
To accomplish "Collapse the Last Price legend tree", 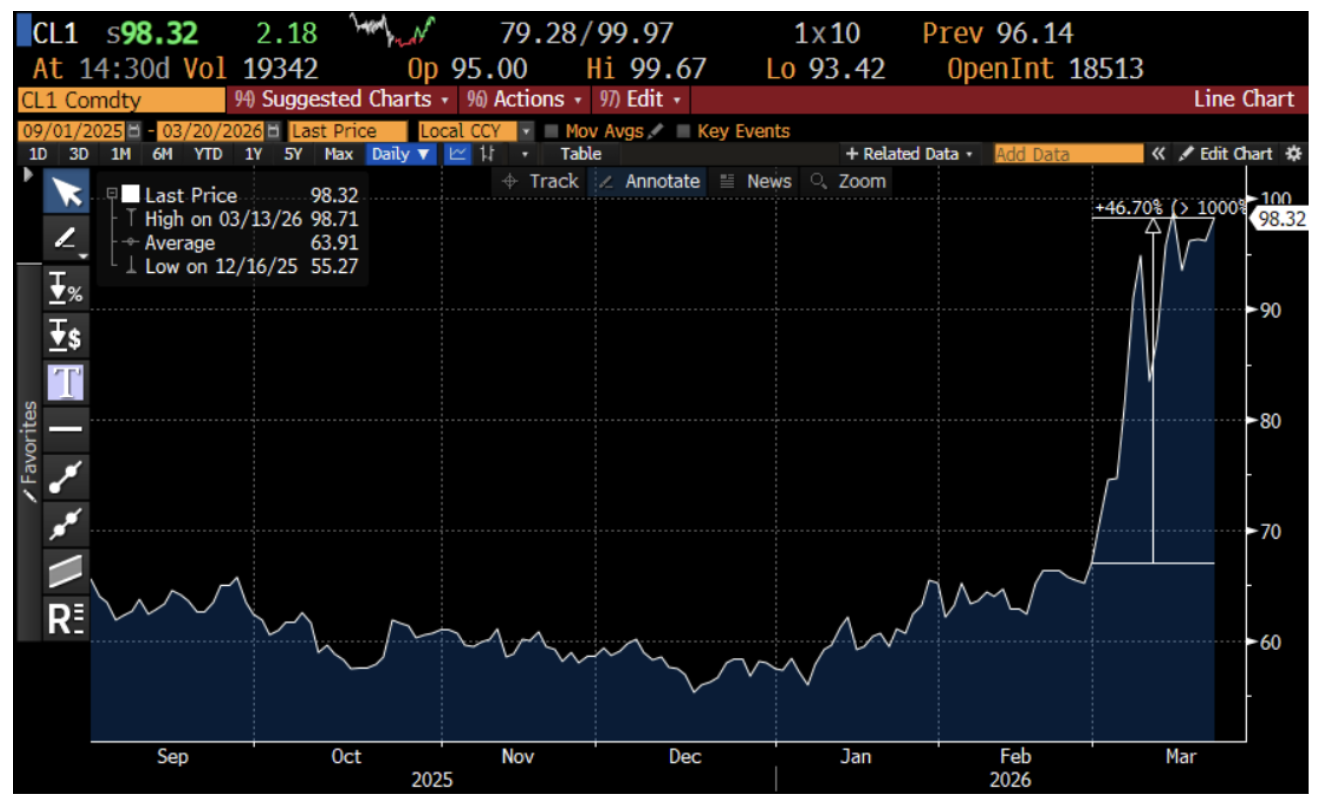I will (112, 194).
